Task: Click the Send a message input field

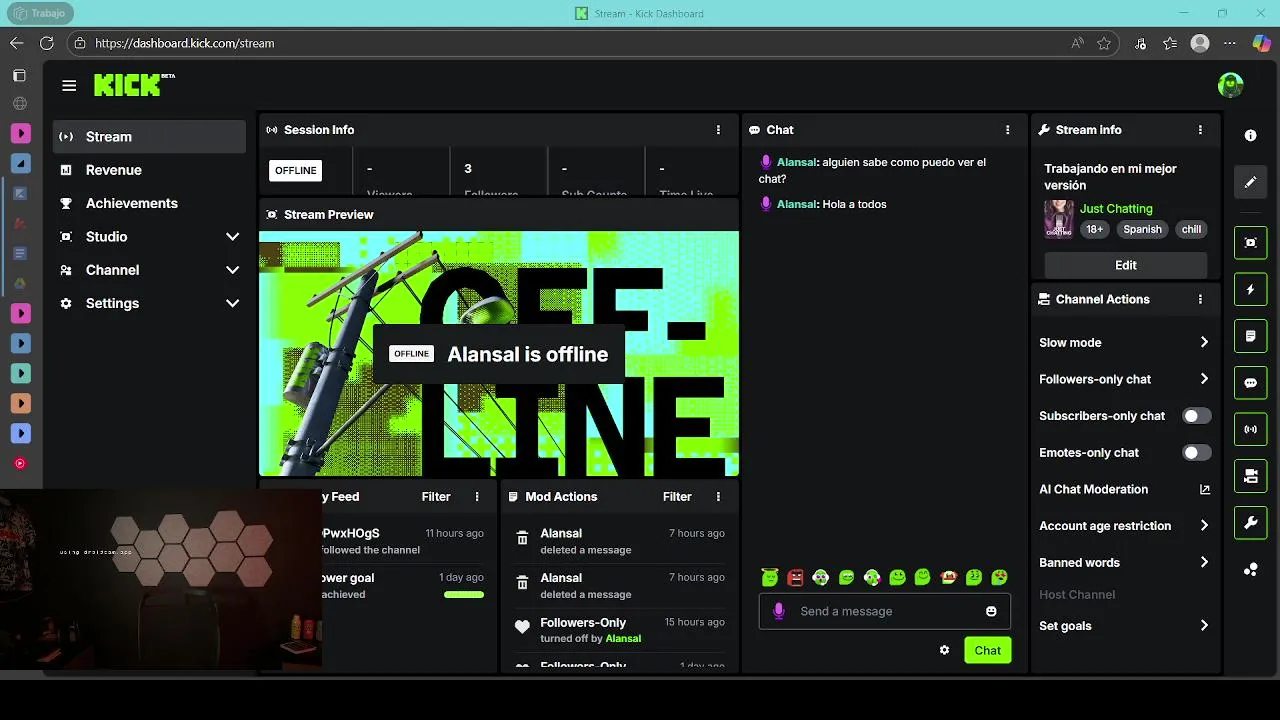Action: tap(885, 611)
